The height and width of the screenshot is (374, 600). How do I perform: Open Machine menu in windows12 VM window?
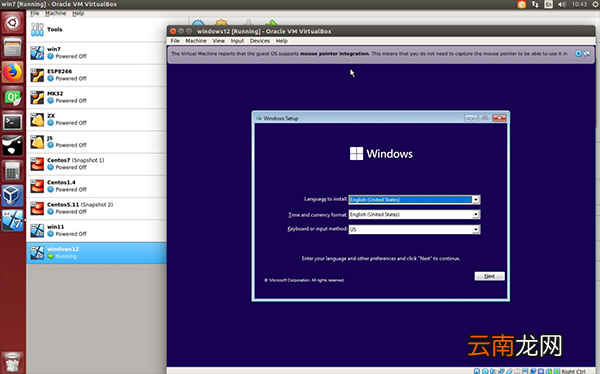[196, 41]
